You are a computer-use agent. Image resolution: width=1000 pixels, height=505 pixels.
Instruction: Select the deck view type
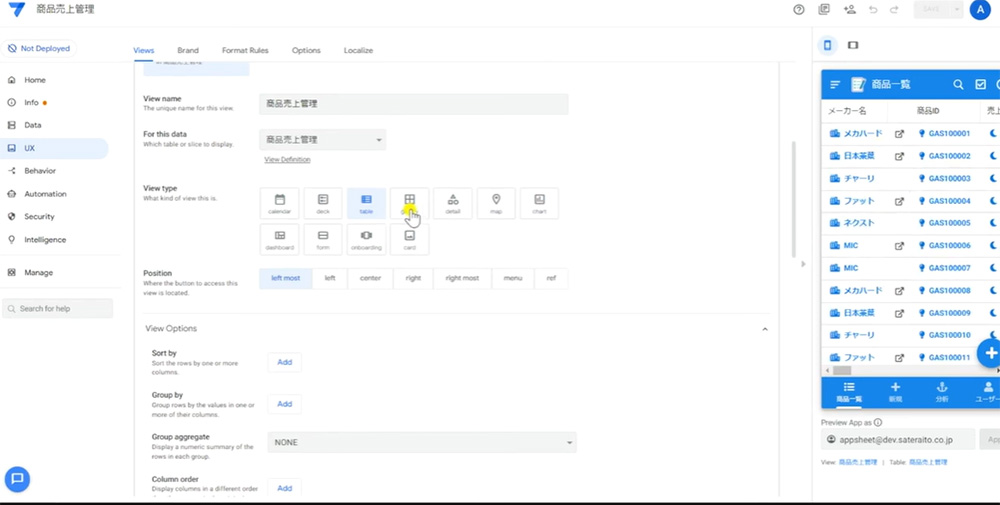(323, 203)
